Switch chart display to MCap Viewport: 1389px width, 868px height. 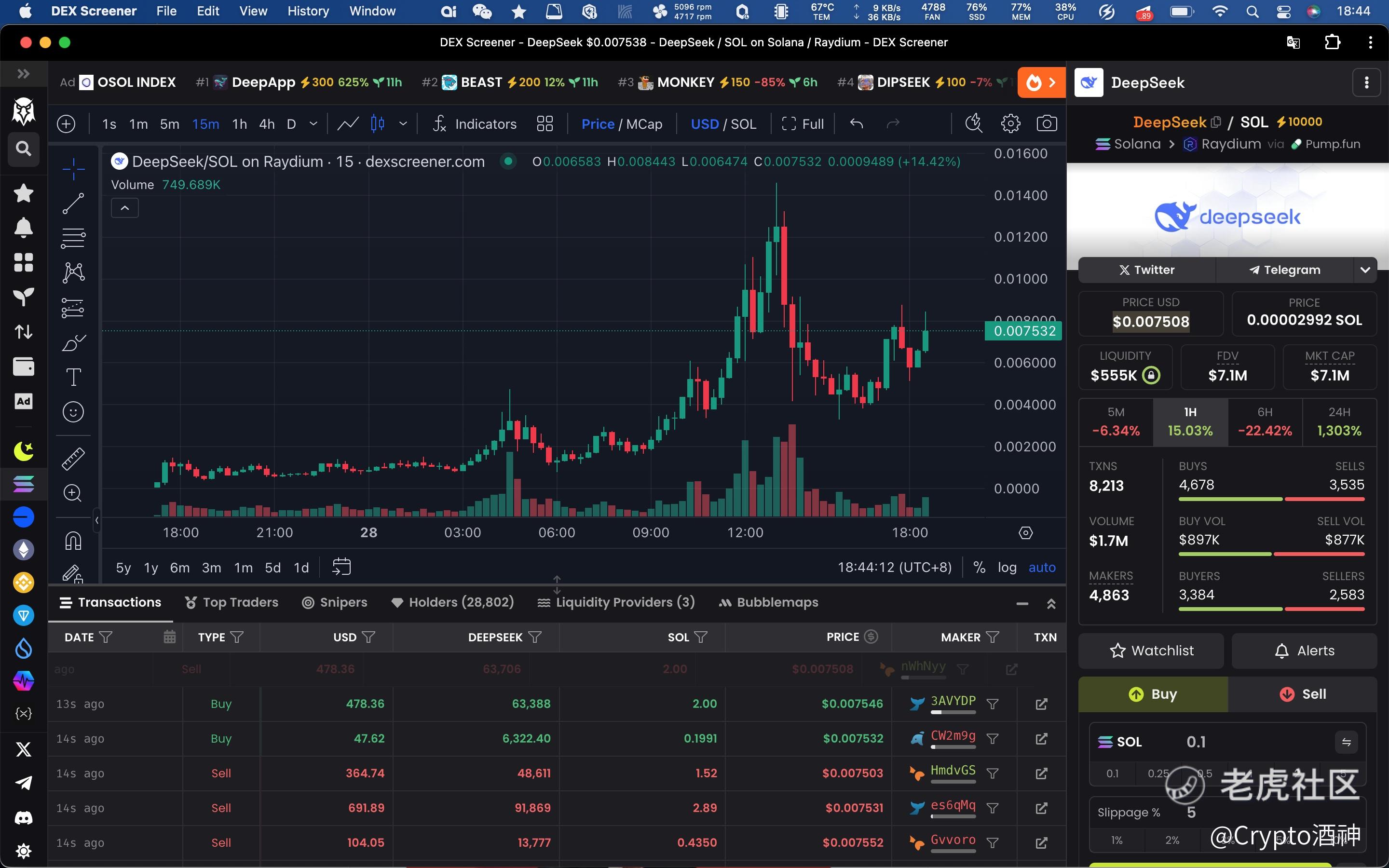coord(644,124)
